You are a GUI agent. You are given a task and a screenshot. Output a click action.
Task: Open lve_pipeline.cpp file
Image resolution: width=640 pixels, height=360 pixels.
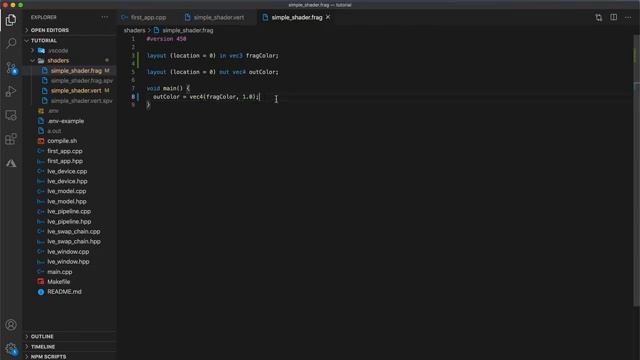pyautogui.click(x=70, y=211)
